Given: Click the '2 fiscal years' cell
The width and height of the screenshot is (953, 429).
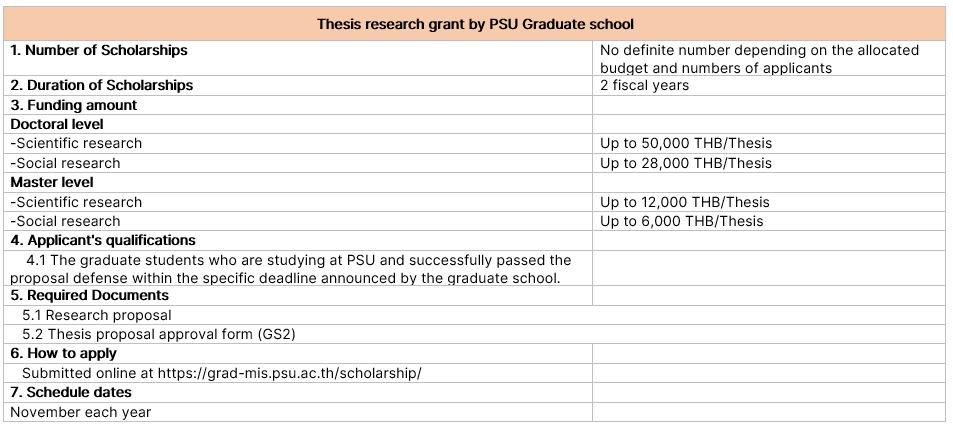Looking at the screenshot, I should (644, 85).
